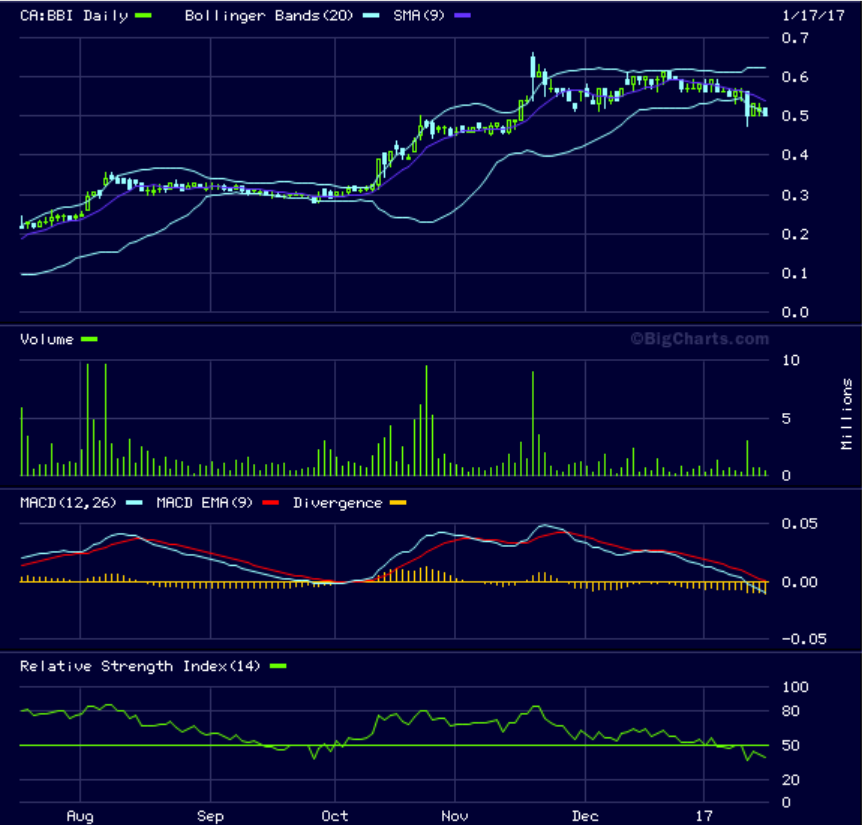Click the Relative Strength Index(14) label

point(140,666)
